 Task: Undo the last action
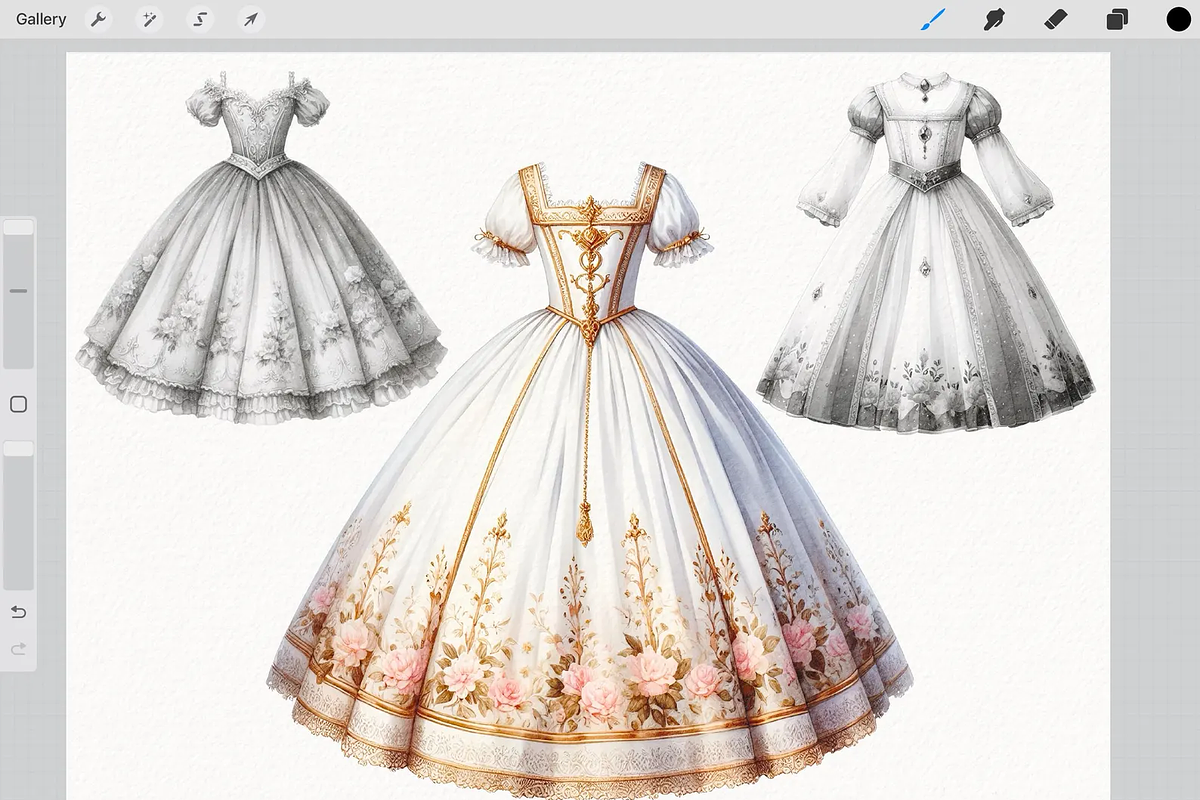click(18, 612)
